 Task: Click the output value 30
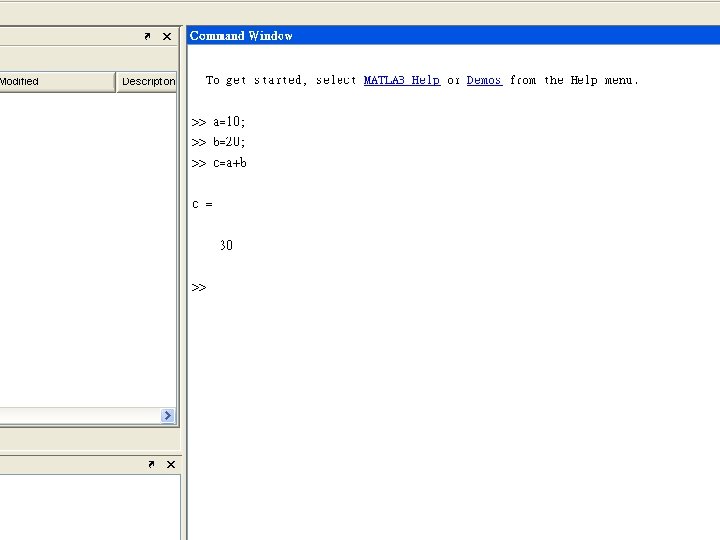coord(226,245)
